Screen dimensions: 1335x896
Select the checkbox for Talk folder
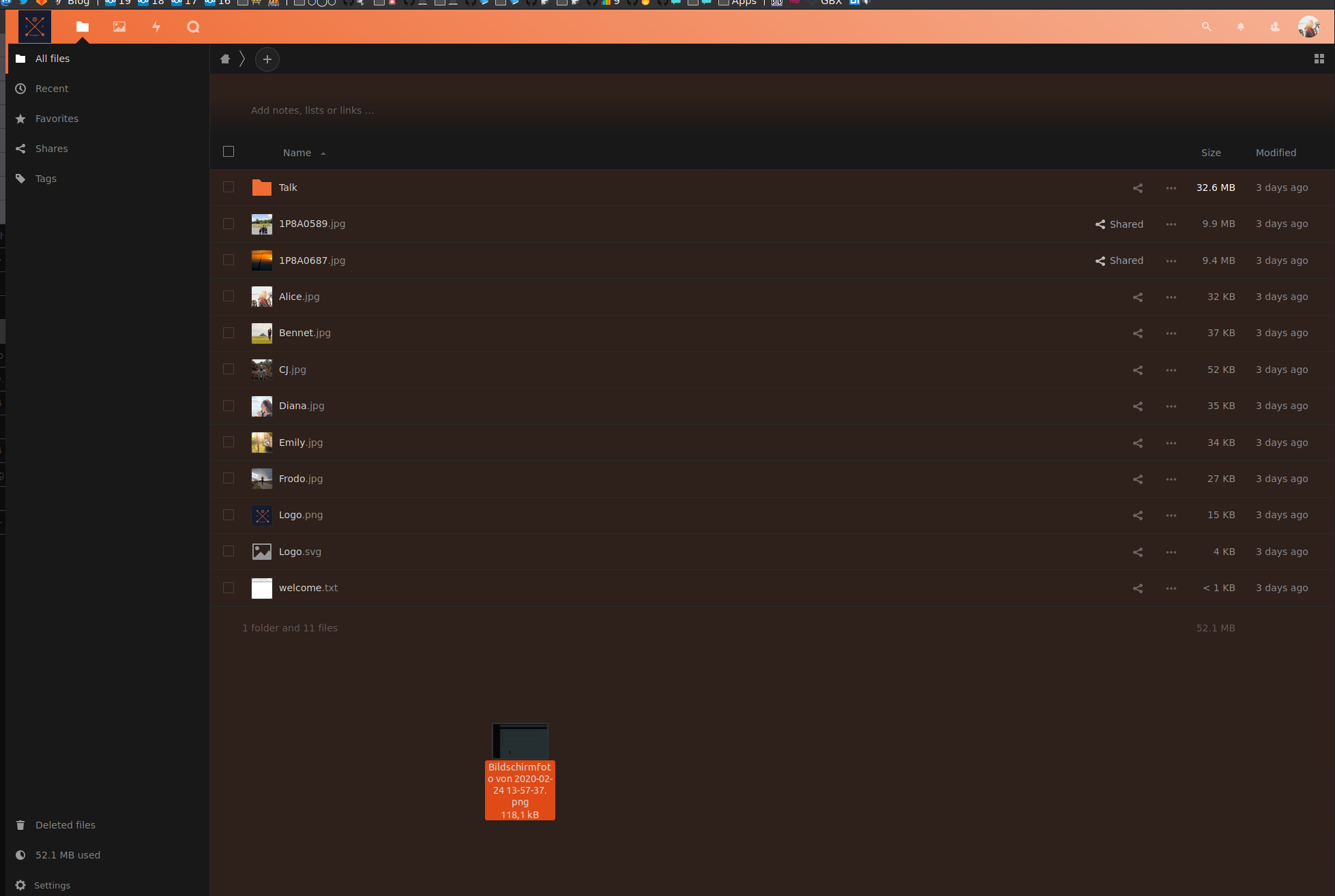pos(229,188)
